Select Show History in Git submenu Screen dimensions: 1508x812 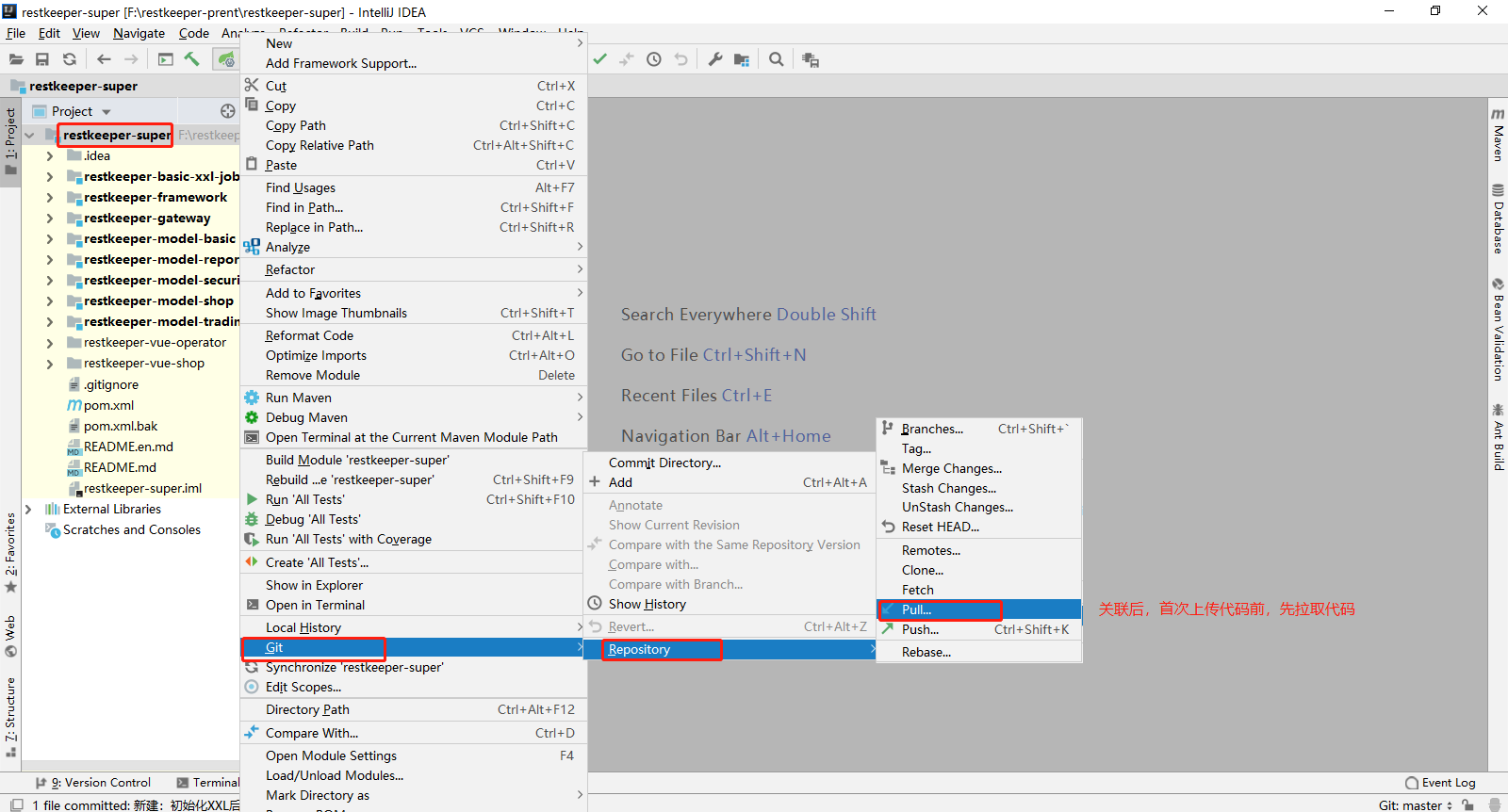point(729,604)
